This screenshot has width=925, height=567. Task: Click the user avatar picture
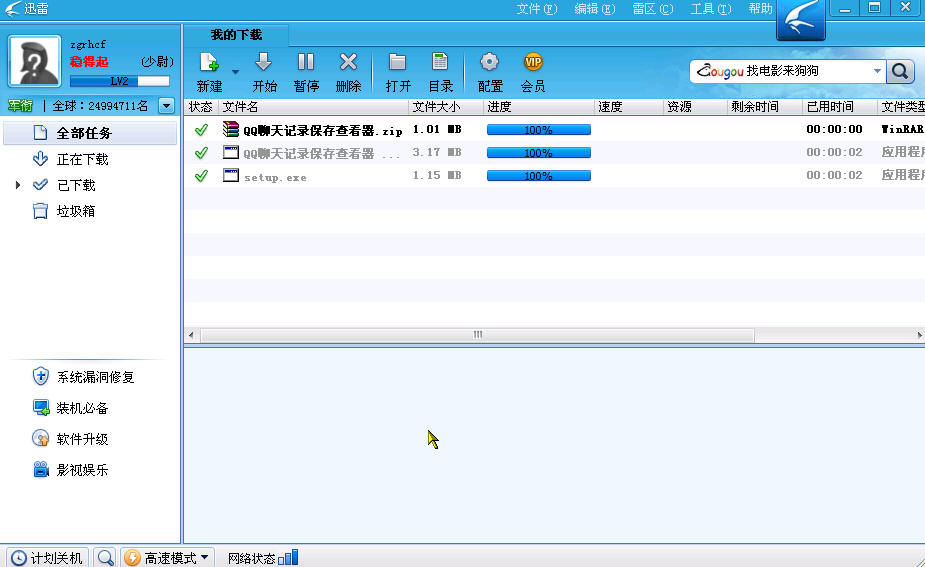point(34,61)
